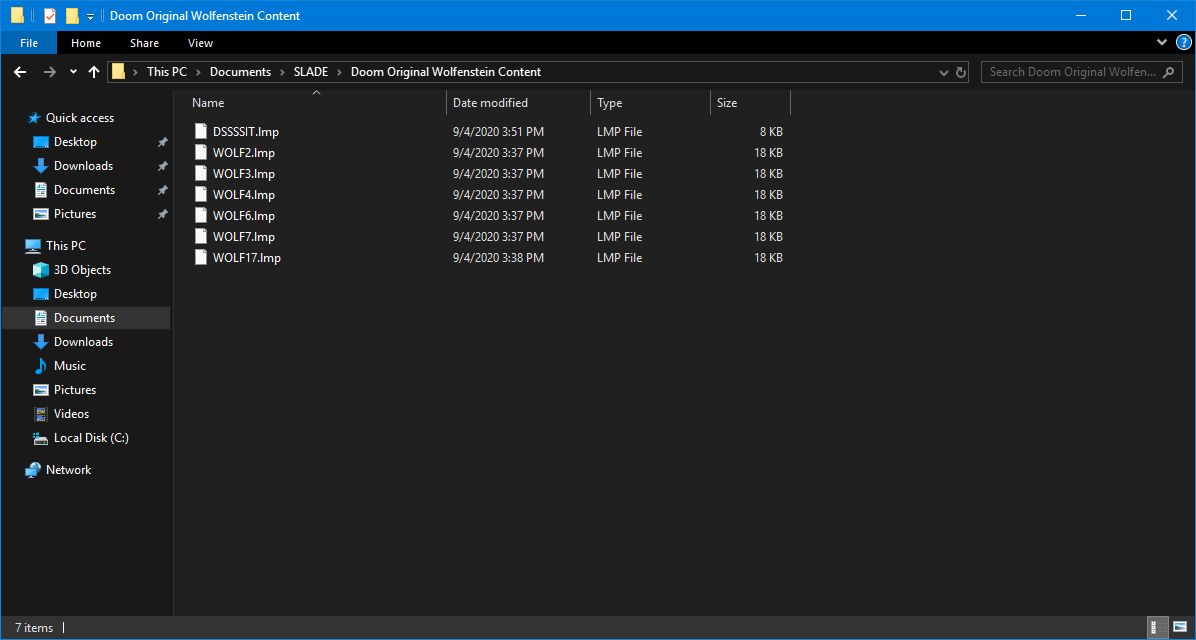This screenshot has width=1196, height=640.
Task: Click the pin icon next to Desktop
Action: pyautogui.click(x=162, y=142)
